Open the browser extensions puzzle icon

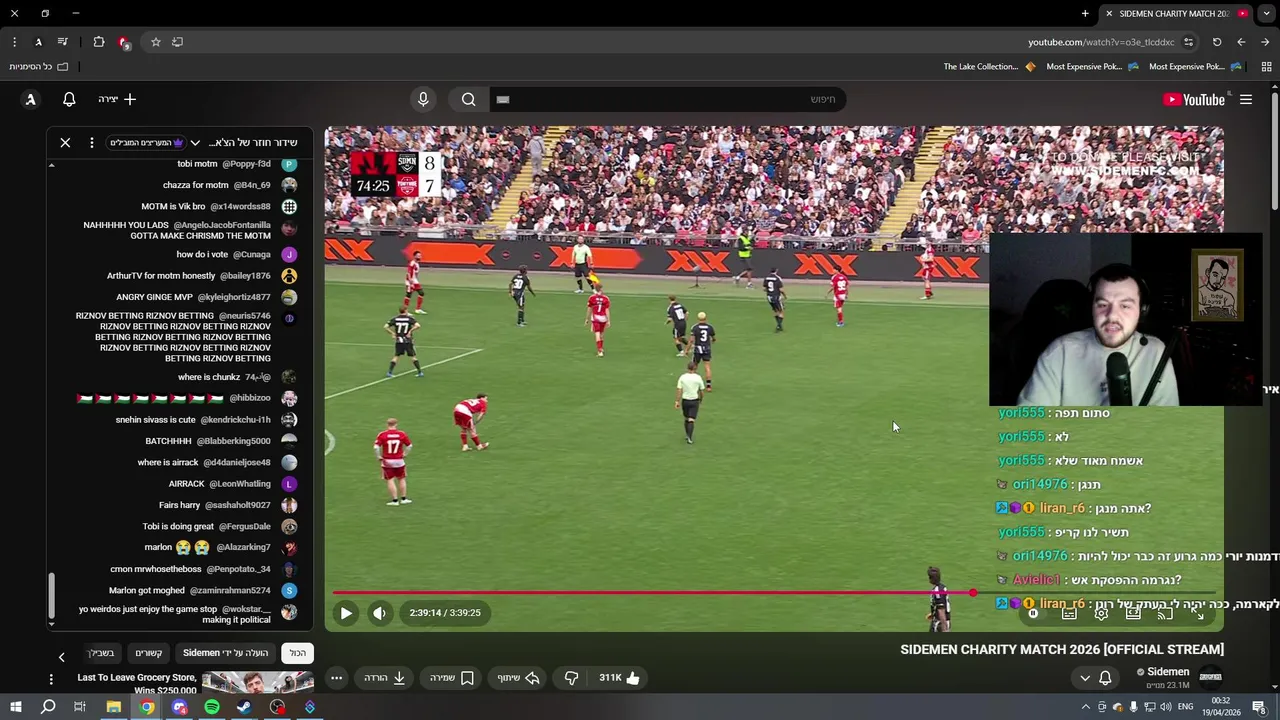pos(98,42)
